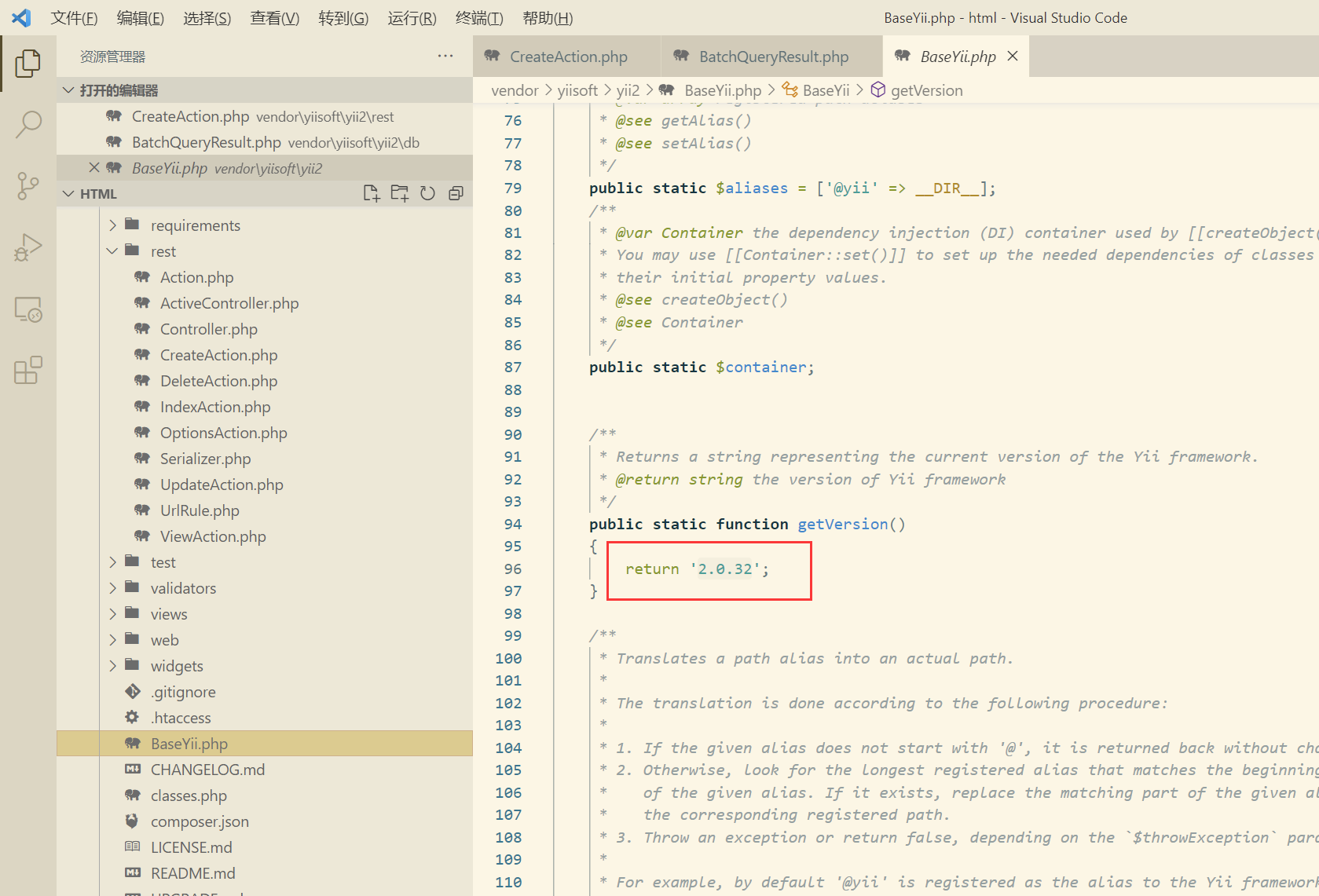This screenshot has width=1319, height=896.
Task: Click the VS Code logo icon
Action: coord(21,17)
